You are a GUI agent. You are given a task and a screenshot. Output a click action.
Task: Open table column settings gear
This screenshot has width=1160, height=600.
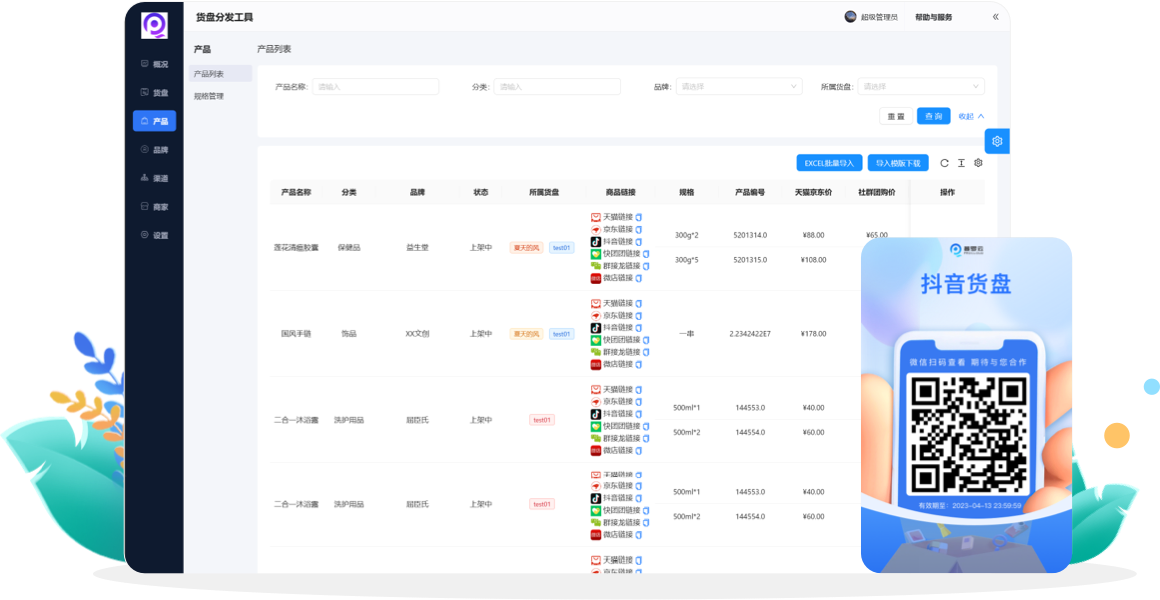pyautogui.click(x=978, y=163)
